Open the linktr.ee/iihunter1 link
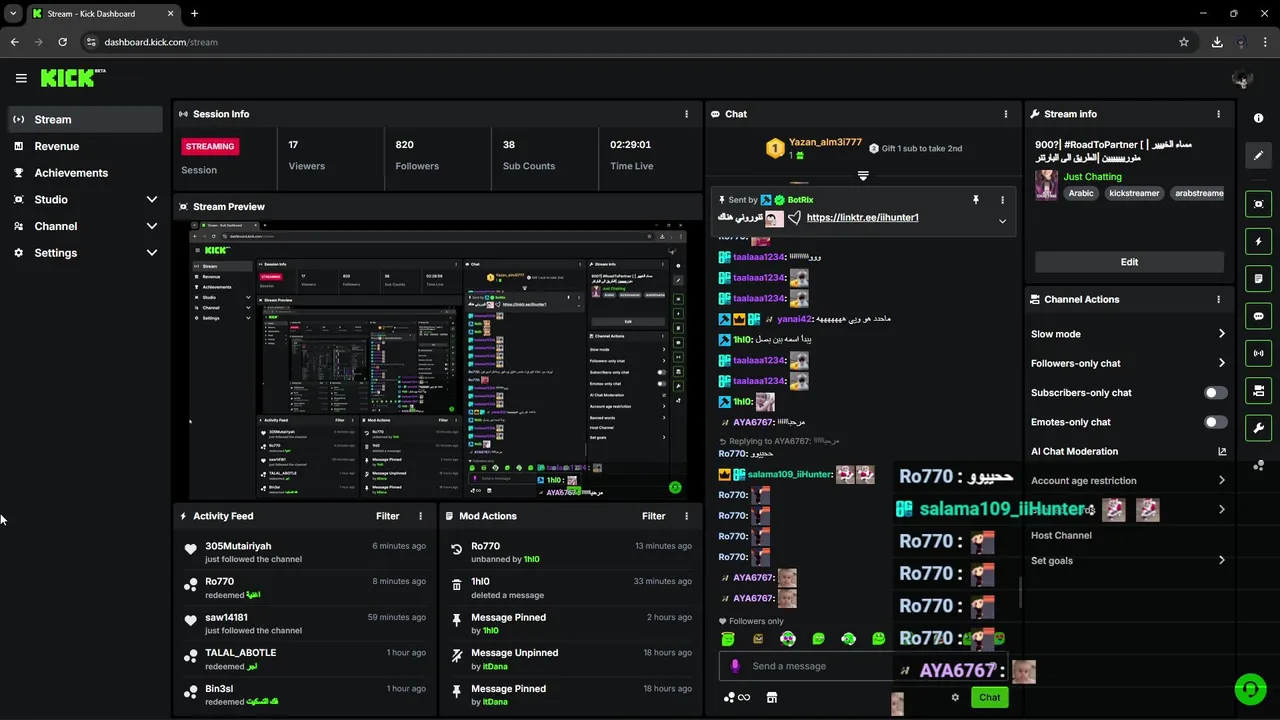This screenshot has width=1280, height=720. [862, 217]
